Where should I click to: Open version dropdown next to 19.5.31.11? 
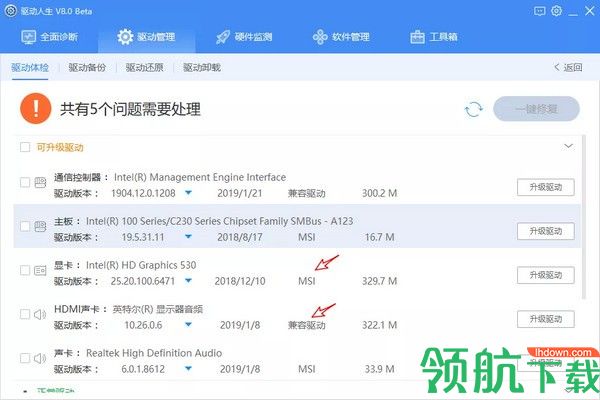click(188, 237)
